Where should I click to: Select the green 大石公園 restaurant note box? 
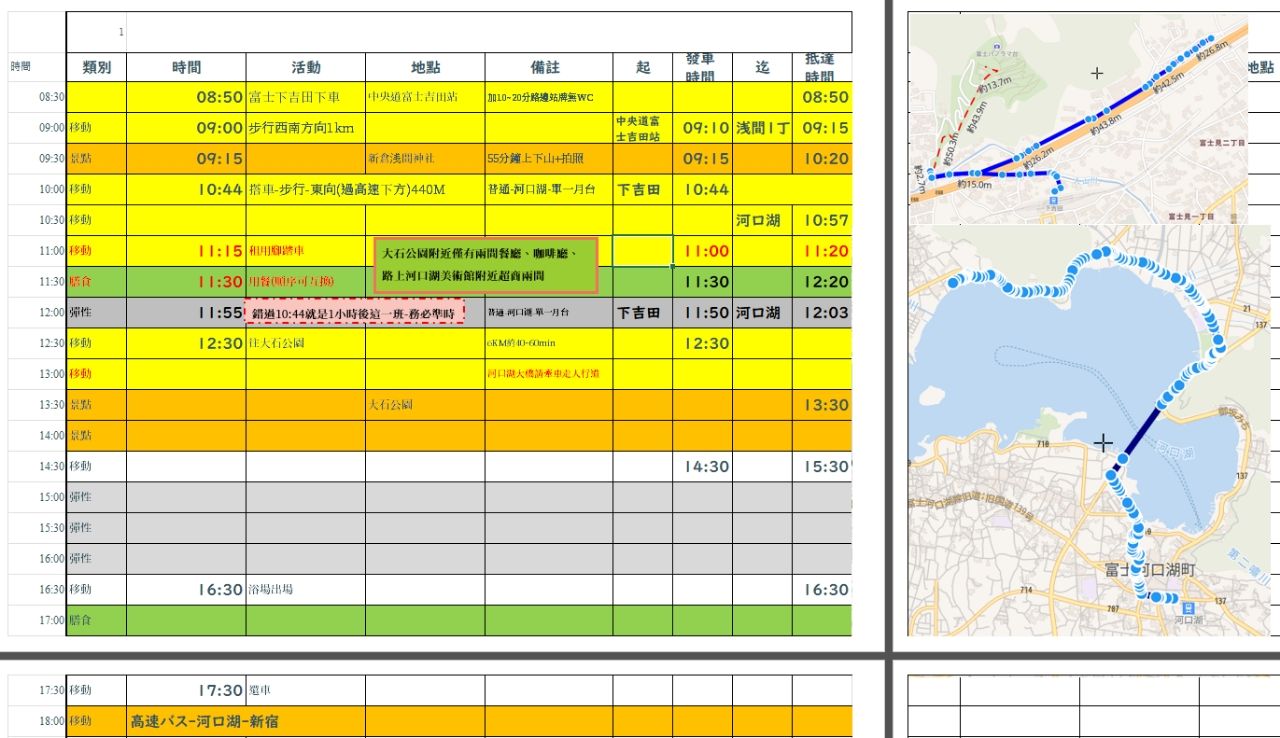485,265
